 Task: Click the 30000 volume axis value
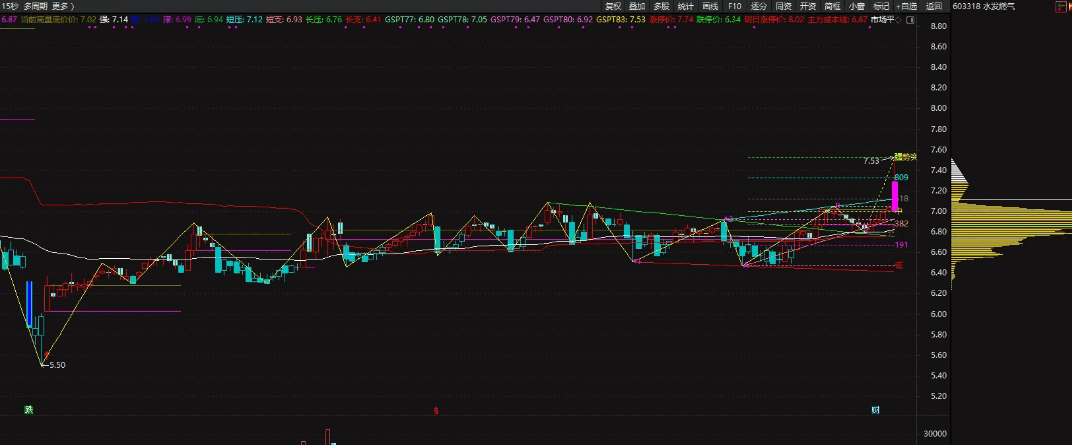coord(935,433)
